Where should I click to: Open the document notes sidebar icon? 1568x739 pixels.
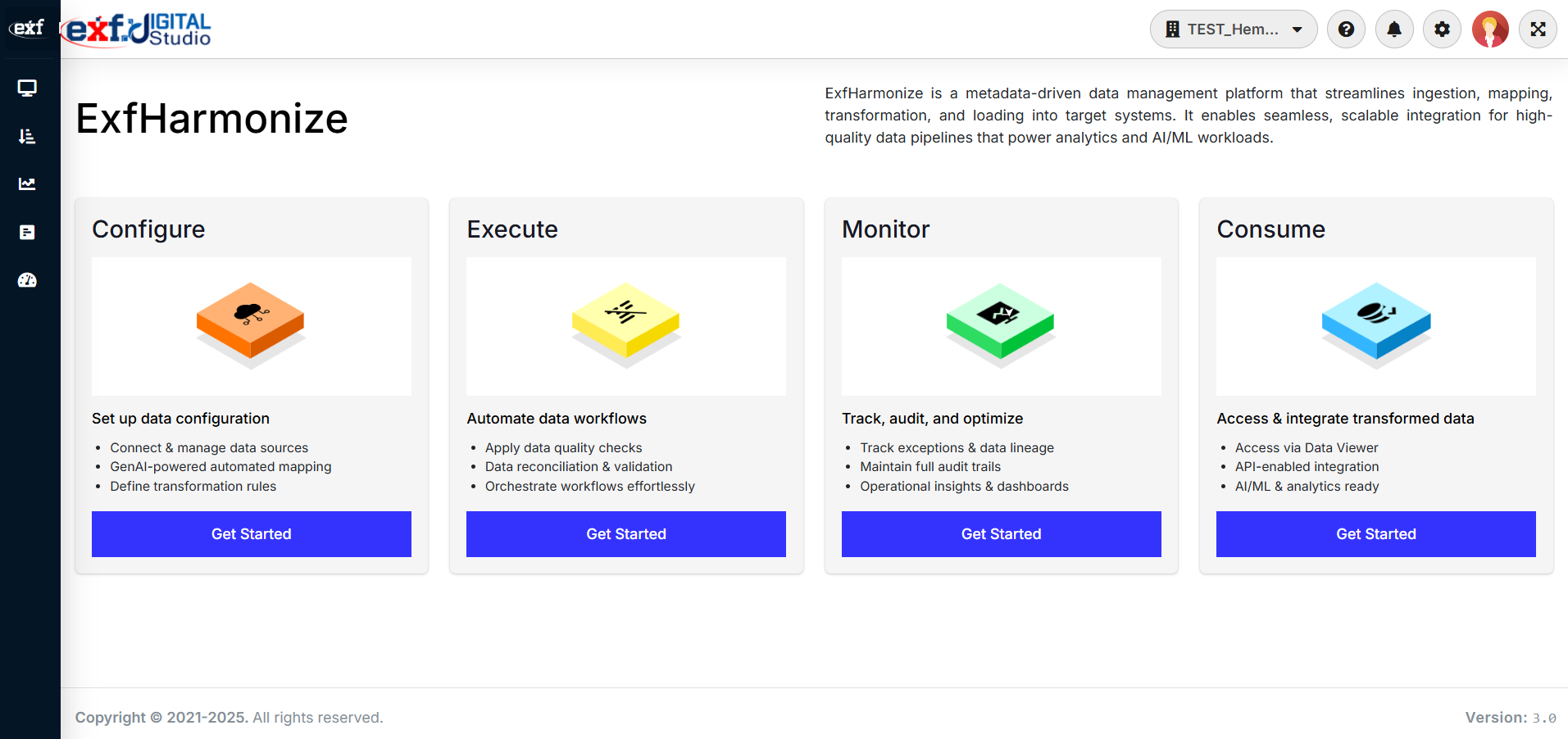click(x=27, y=232)
